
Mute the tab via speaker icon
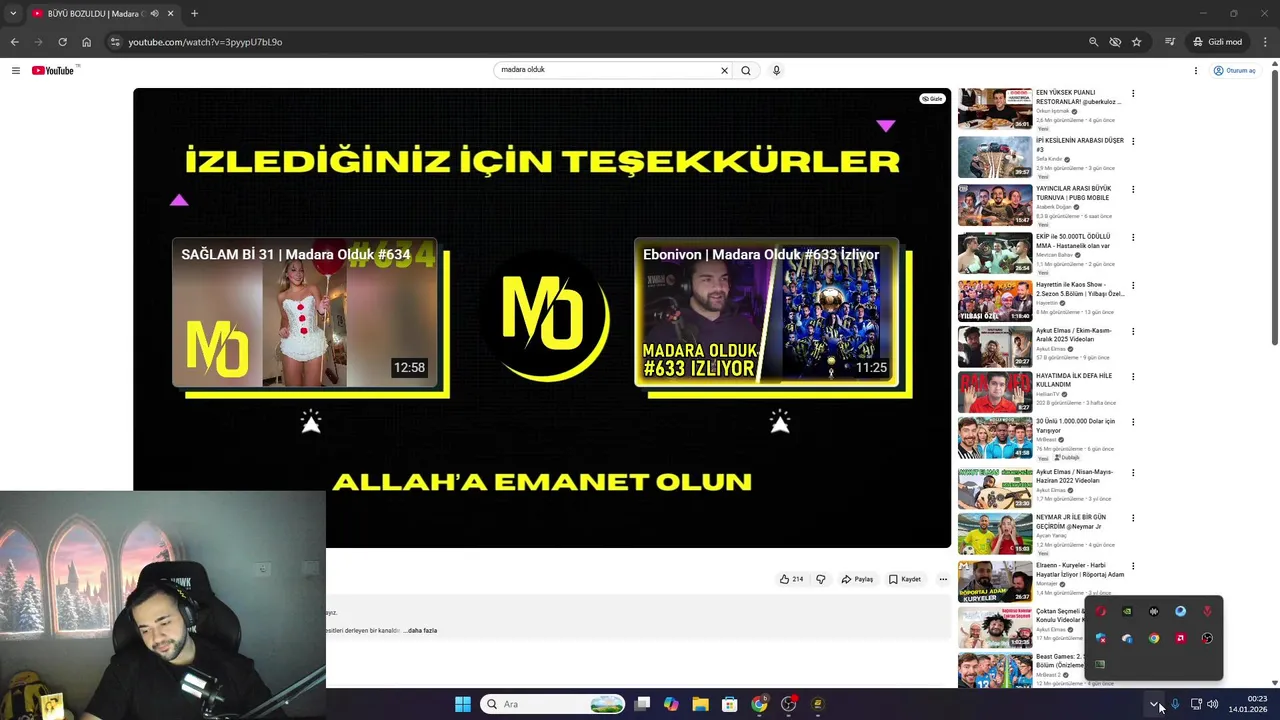coord(154,13)
